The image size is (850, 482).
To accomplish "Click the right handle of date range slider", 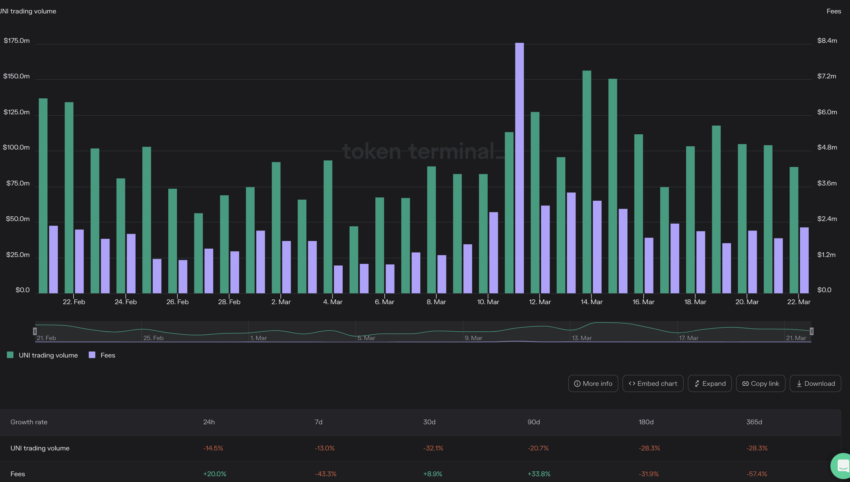I will click(811, 330).
